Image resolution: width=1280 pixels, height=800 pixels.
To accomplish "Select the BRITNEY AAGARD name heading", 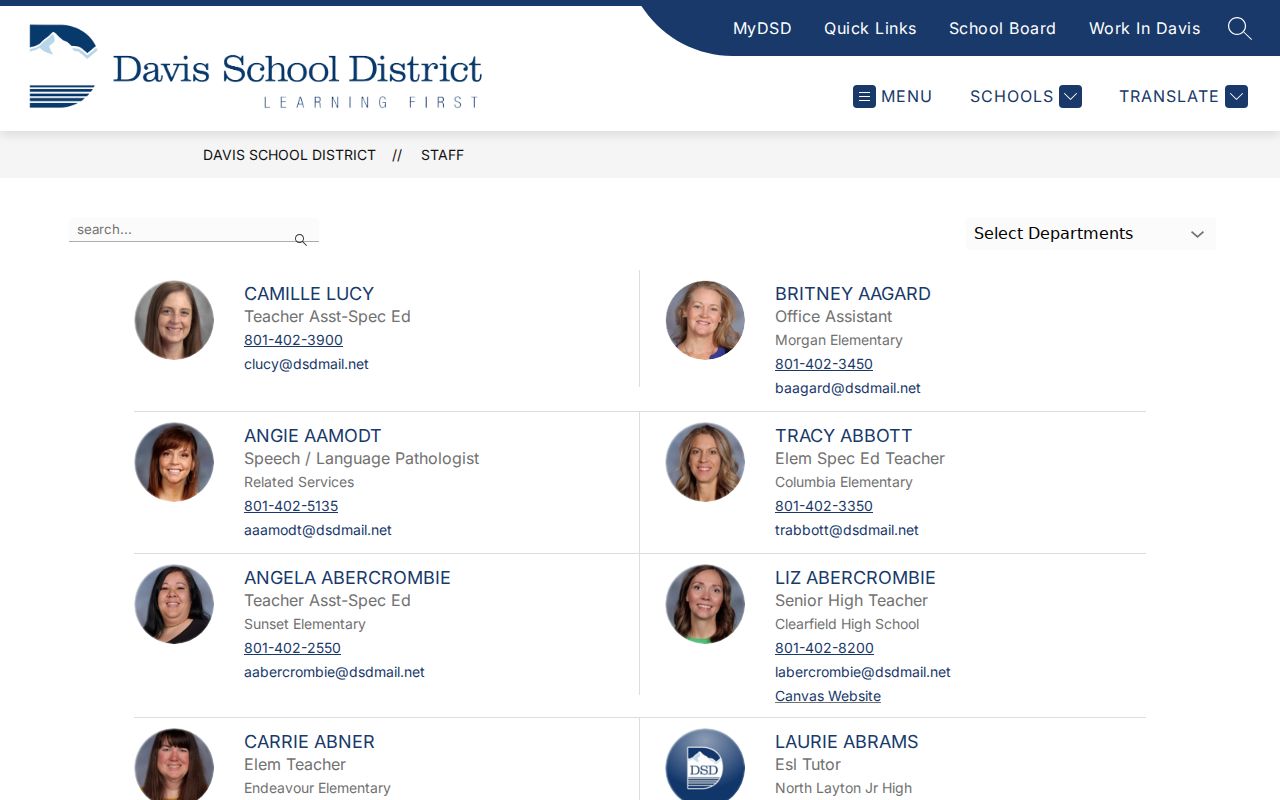I will (x=853, y=294).
